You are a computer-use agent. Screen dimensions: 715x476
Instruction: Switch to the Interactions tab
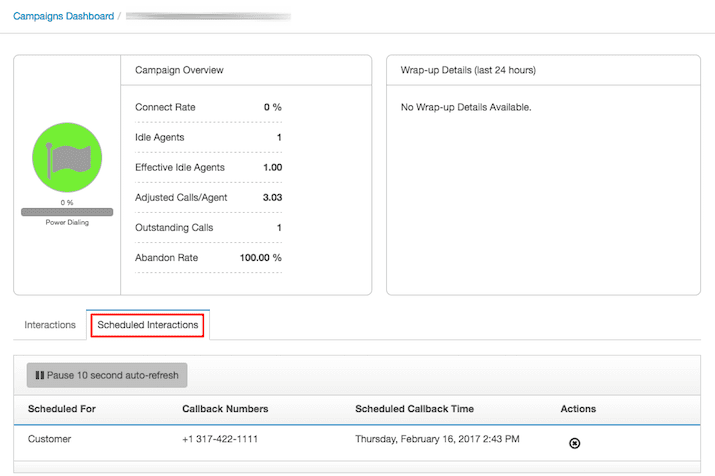(50, 325)
